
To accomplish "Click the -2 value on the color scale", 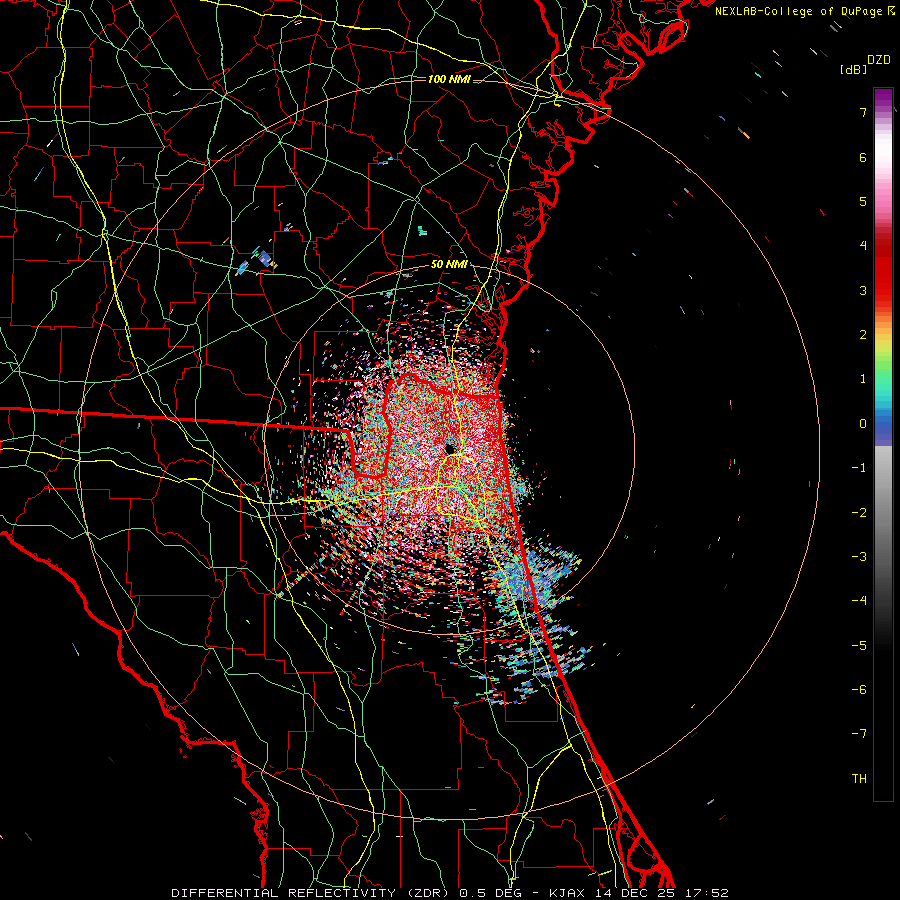I will click(x=859, y=513).
